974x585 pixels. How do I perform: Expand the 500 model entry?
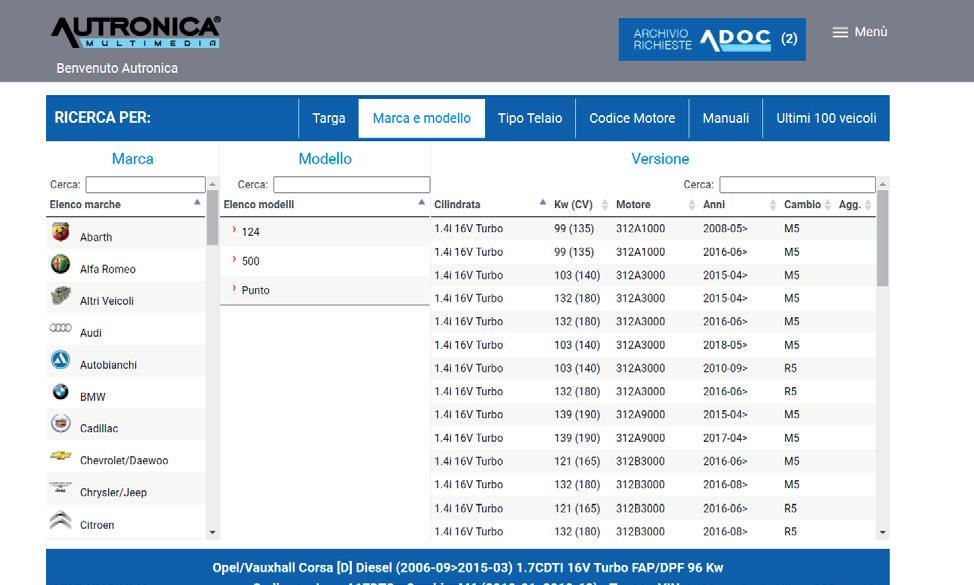[x=325, y=261]
